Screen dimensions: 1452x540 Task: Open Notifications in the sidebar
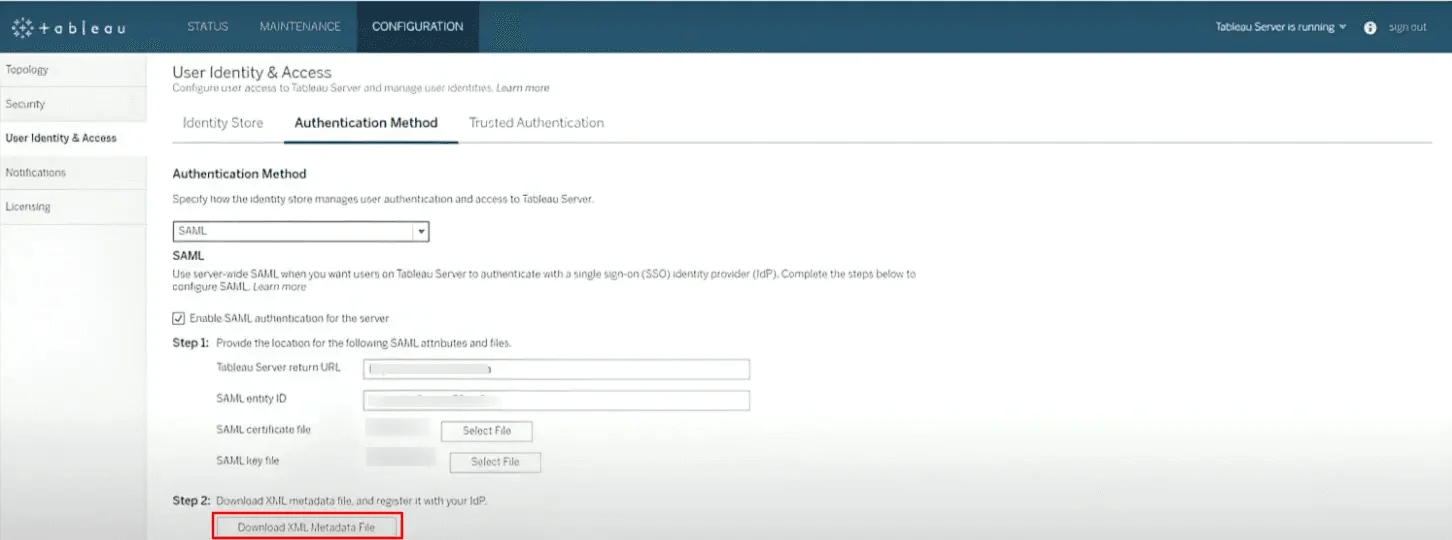(x=73, y=172)
